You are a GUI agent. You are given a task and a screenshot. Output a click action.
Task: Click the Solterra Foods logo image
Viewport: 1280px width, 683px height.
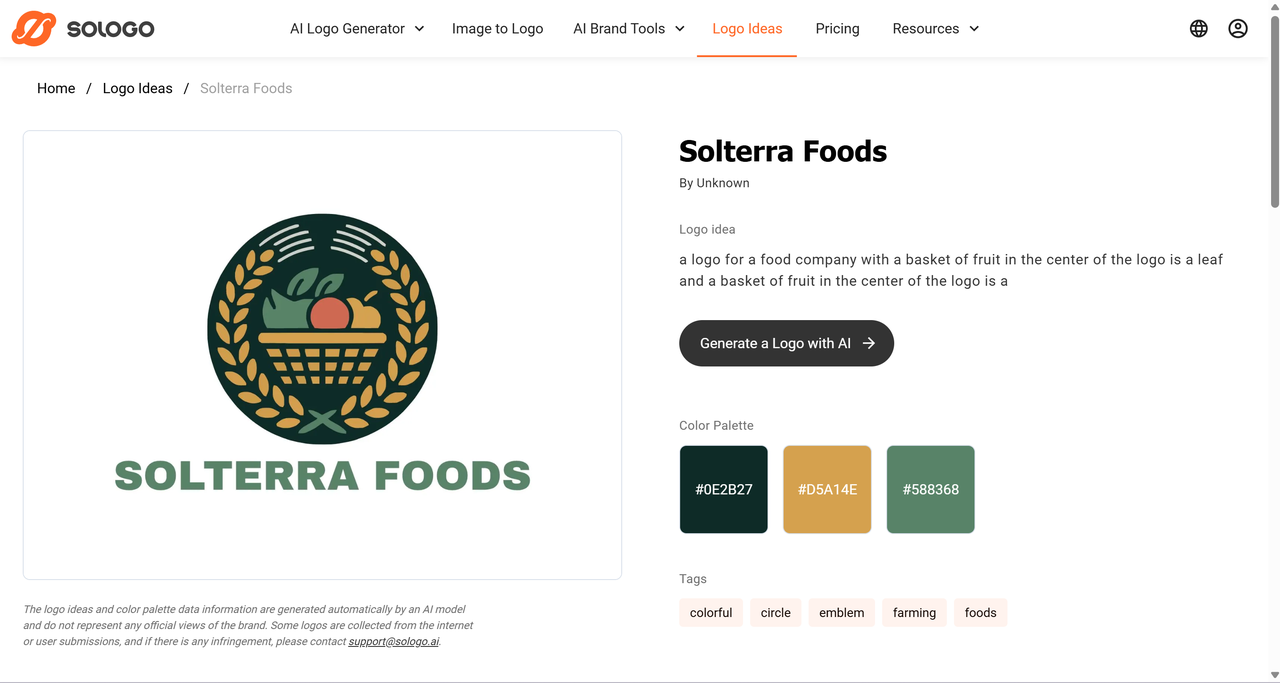point(322,354)
